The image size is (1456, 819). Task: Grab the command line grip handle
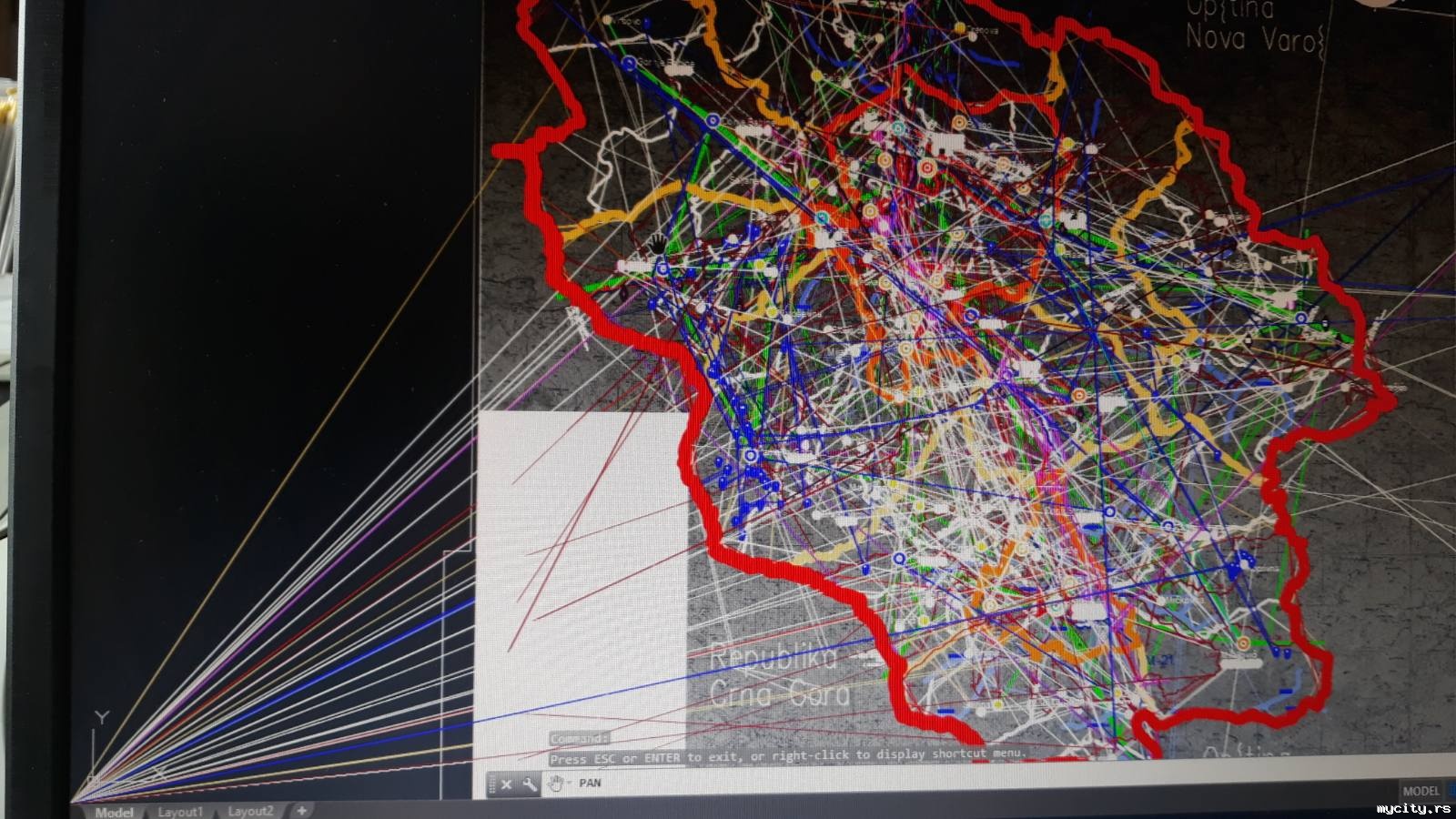tap(492, 784)
